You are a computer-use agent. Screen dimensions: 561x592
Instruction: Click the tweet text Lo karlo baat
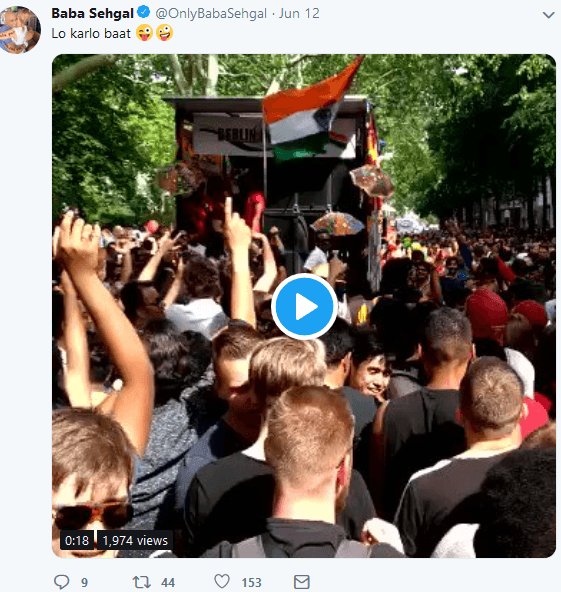click(91, 34)
